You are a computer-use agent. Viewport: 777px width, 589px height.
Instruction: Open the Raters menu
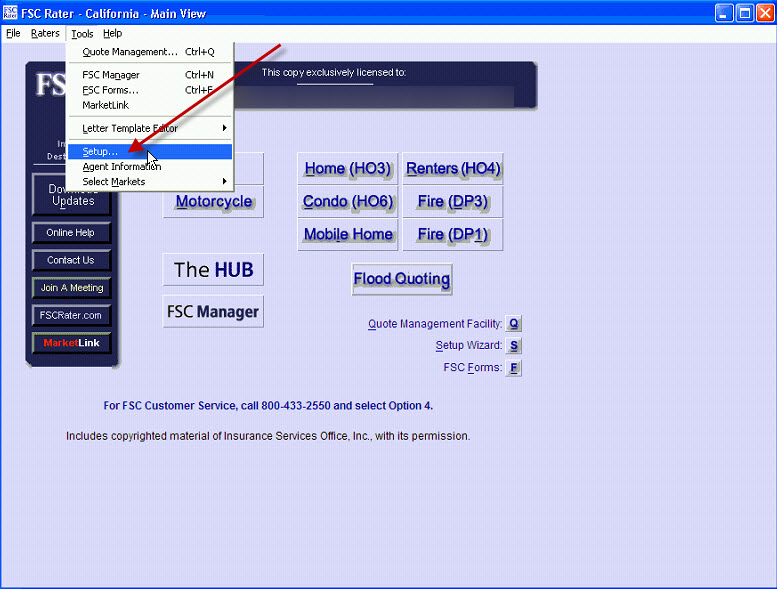click(45, 33)
